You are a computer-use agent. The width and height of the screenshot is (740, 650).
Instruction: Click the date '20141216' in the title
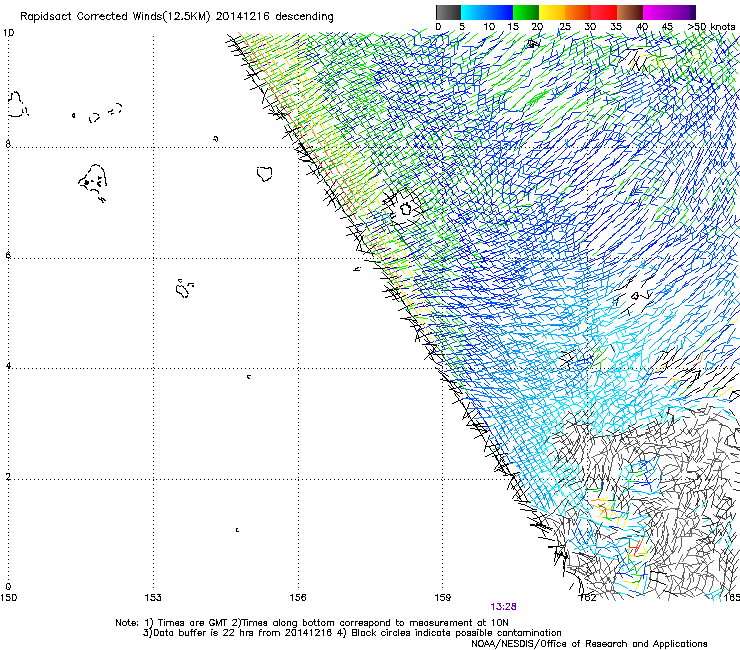click(x=243, y=16)
